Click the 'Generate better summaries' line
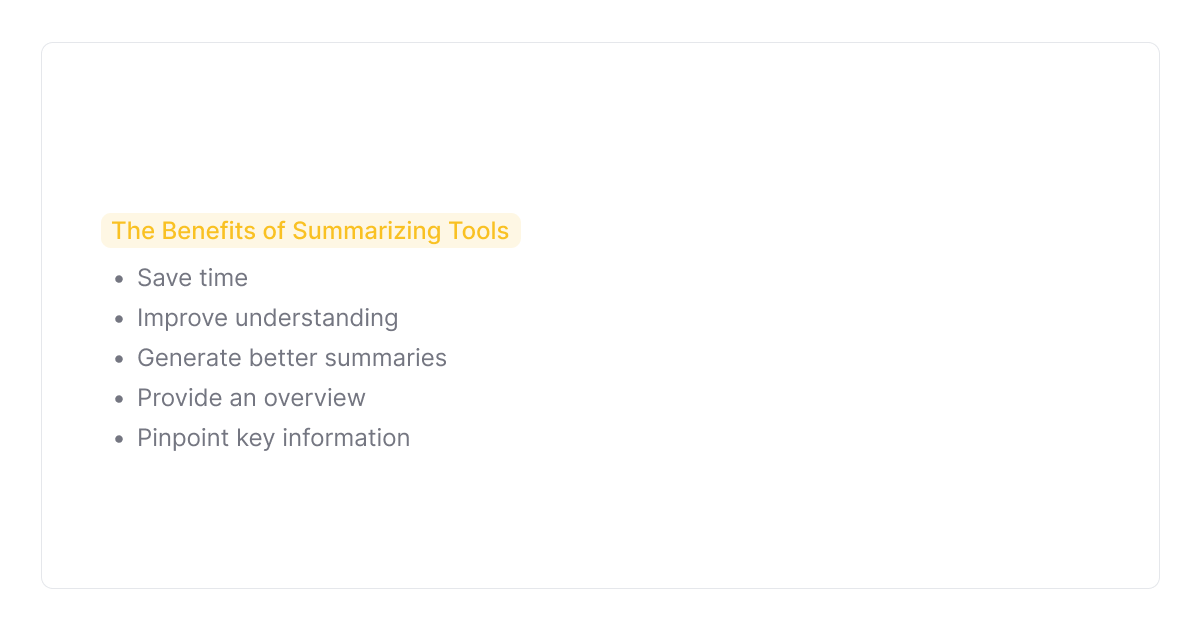Viewport: 1200px width, 630px height. [291, 358]
